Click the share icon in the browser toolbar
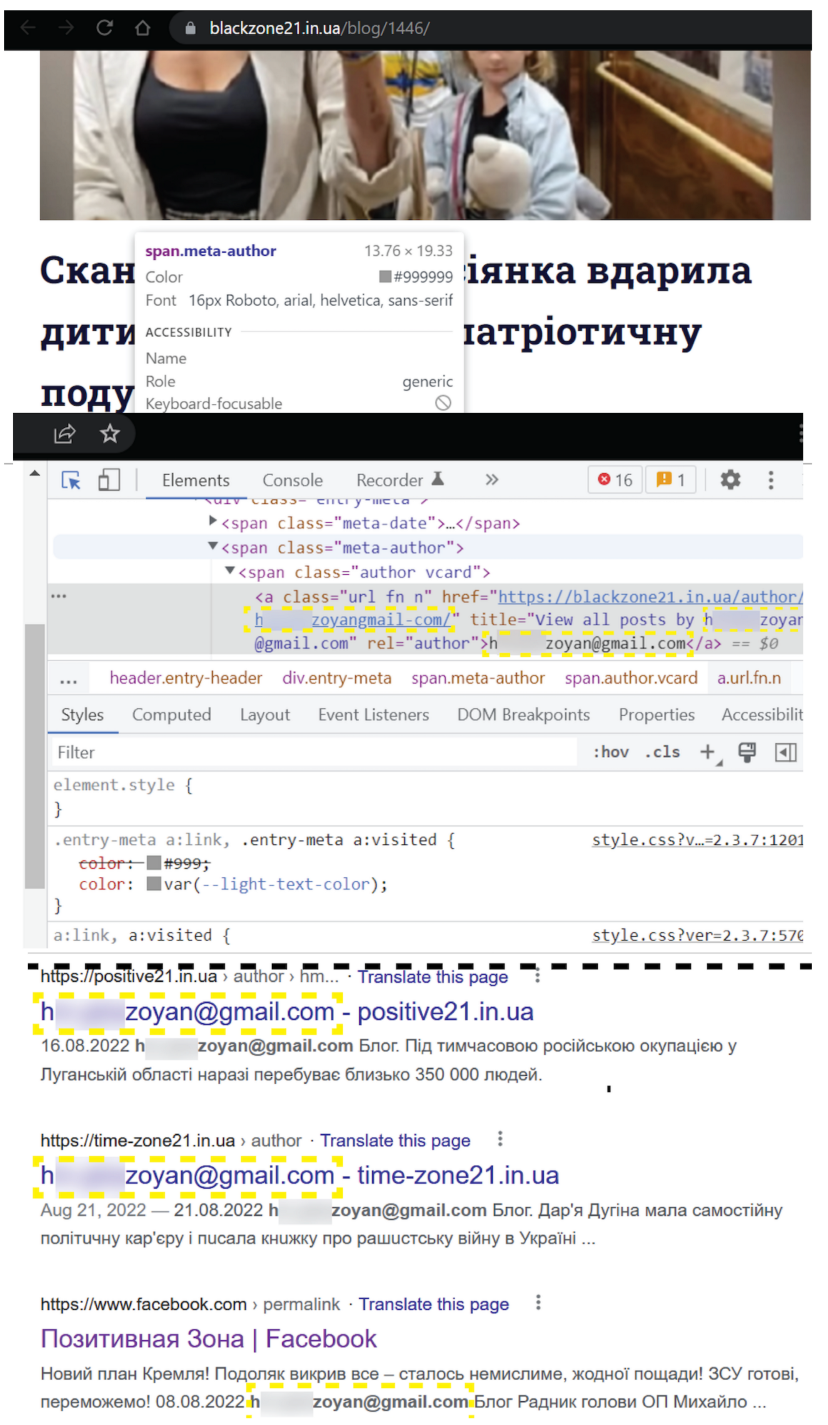The height and width of the screenshot is (1425, 828). (63, 433)
